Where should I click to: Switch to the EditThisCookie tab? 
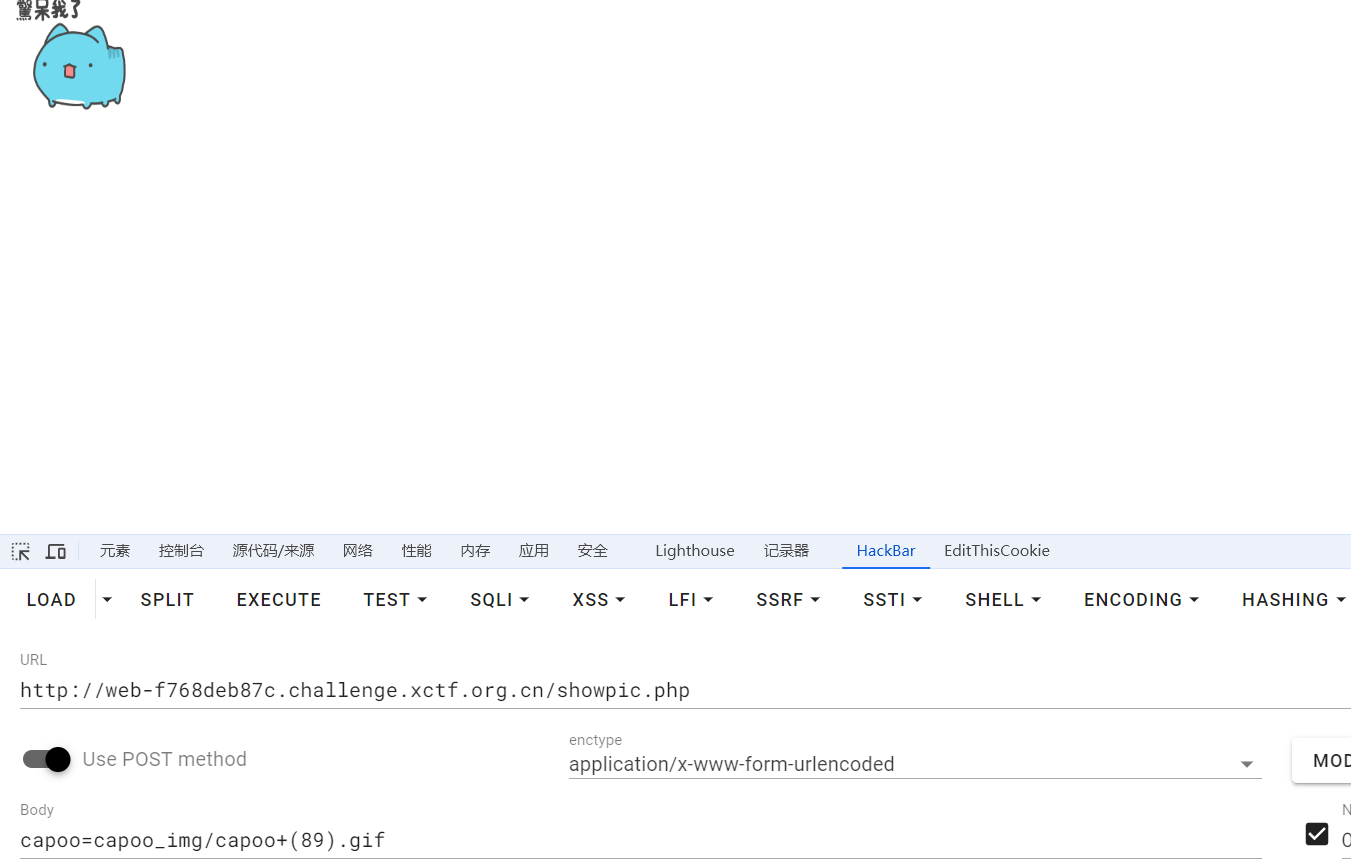click(997, 551)
